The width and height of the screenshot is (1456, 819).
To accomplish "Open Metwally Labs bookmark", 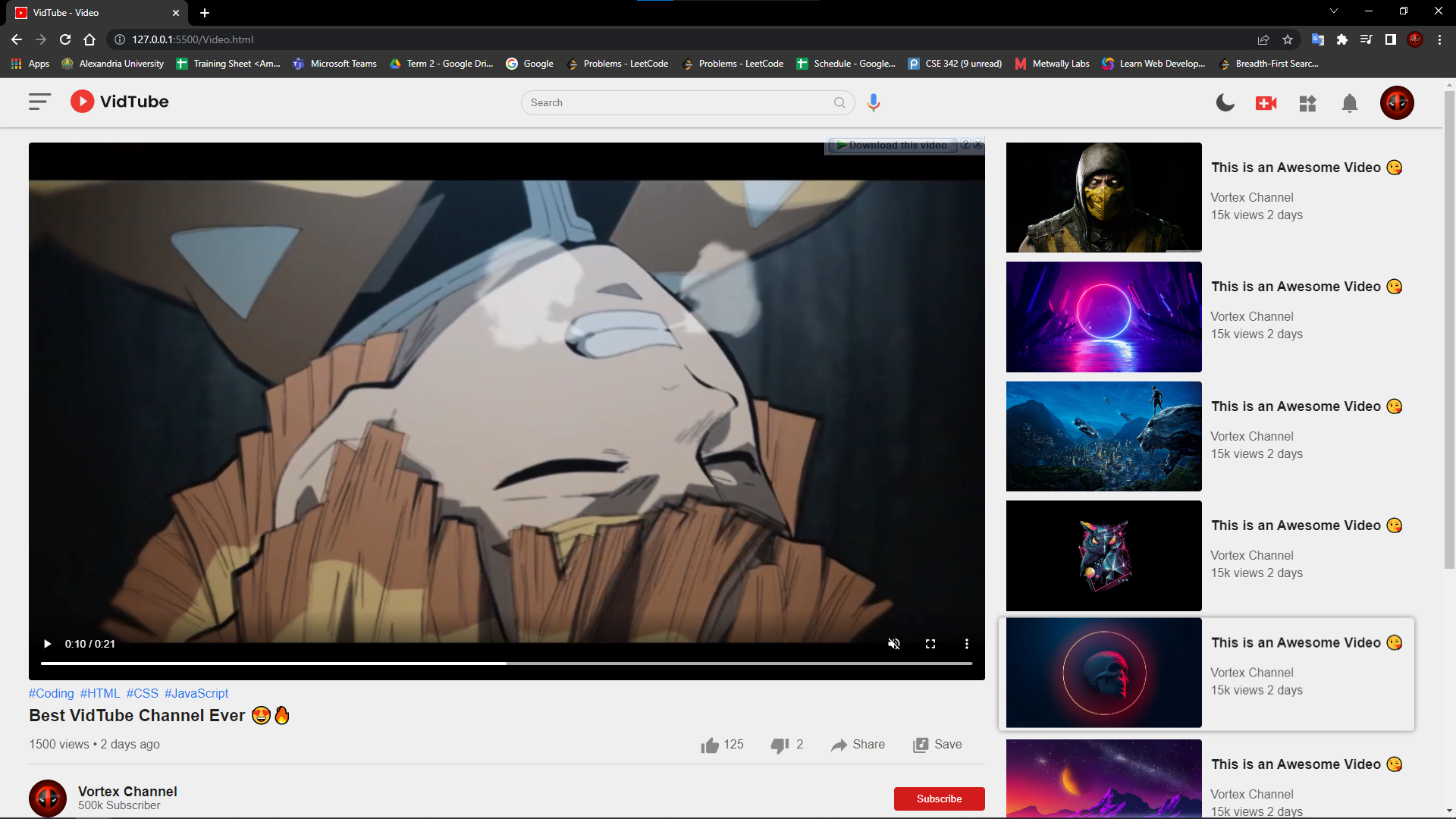I will (1053, 64).
